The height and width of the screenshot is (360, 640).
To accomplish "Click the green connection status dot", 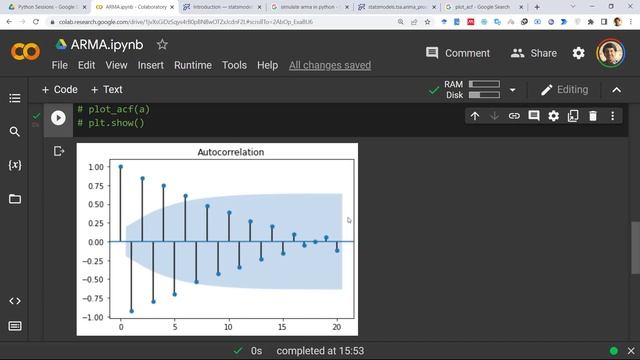I will pos(613,351).
